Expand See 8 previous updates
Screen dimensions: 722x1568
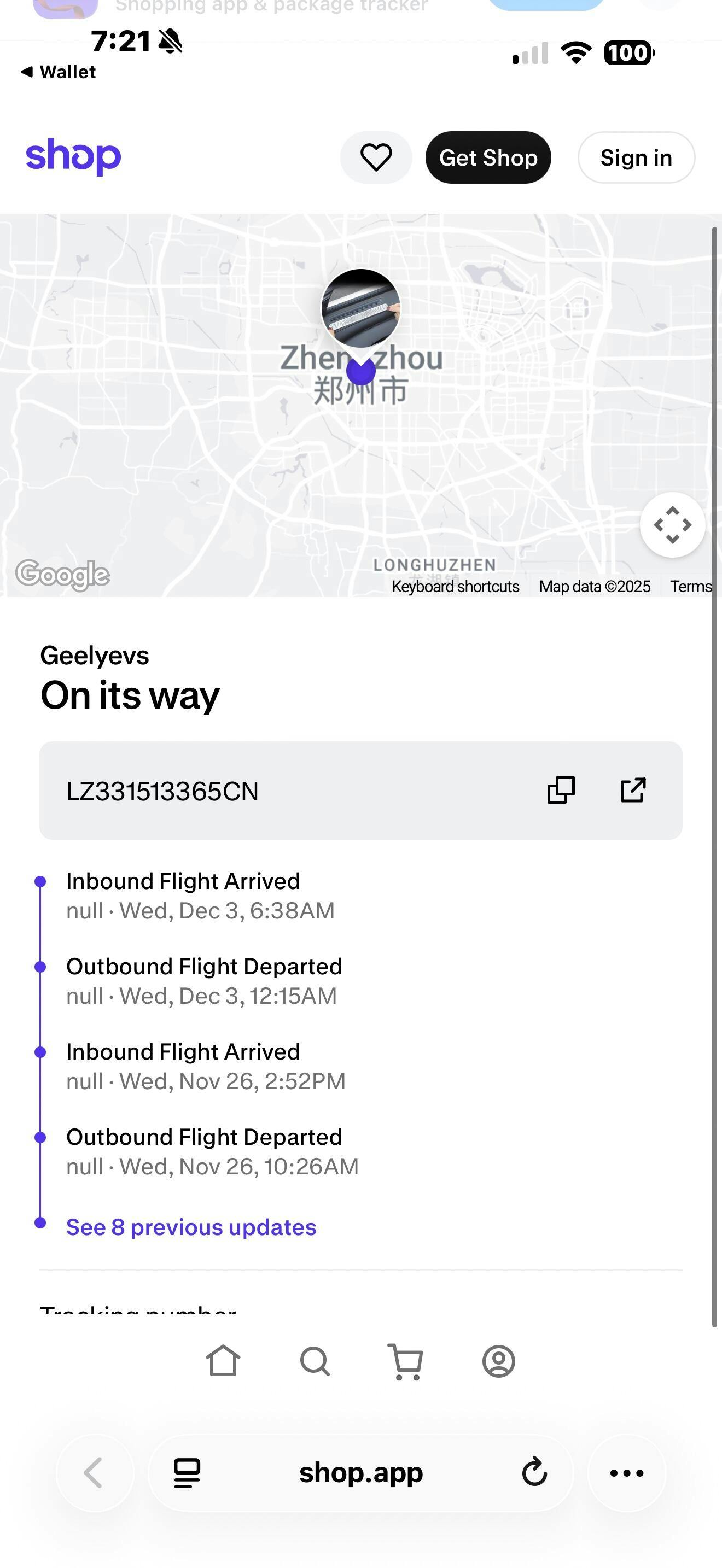[x=191, y=1227]
